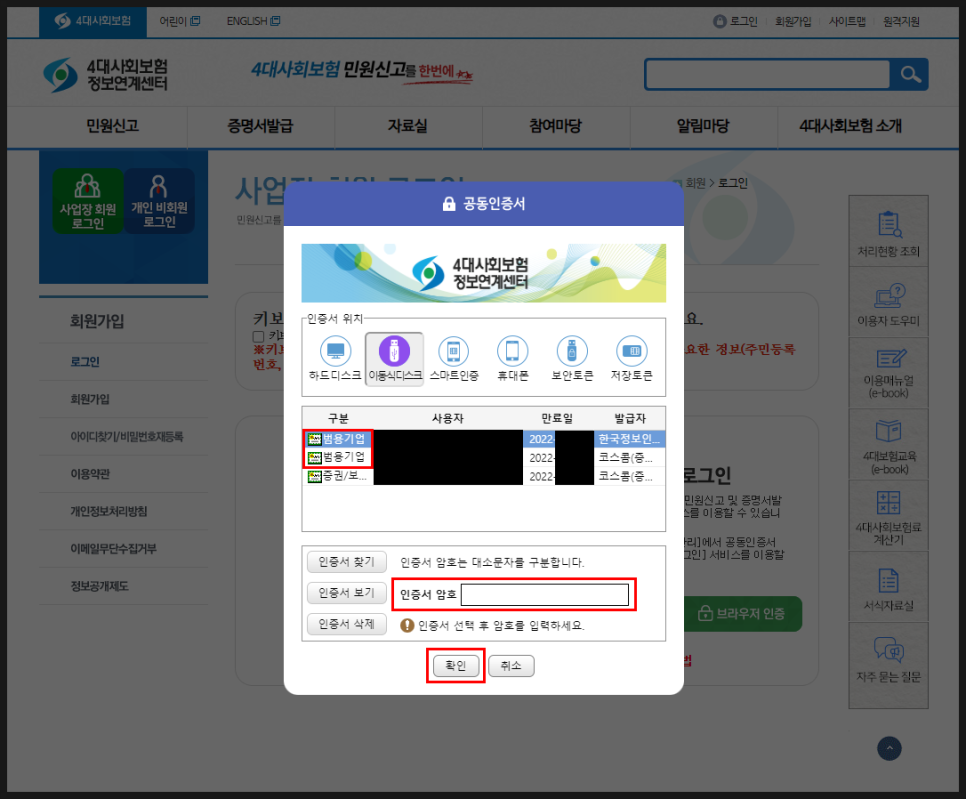The height and width of the screenshot is (799, 966).
Task: Click the green 브라우저 인증 button
Action: 742,614
